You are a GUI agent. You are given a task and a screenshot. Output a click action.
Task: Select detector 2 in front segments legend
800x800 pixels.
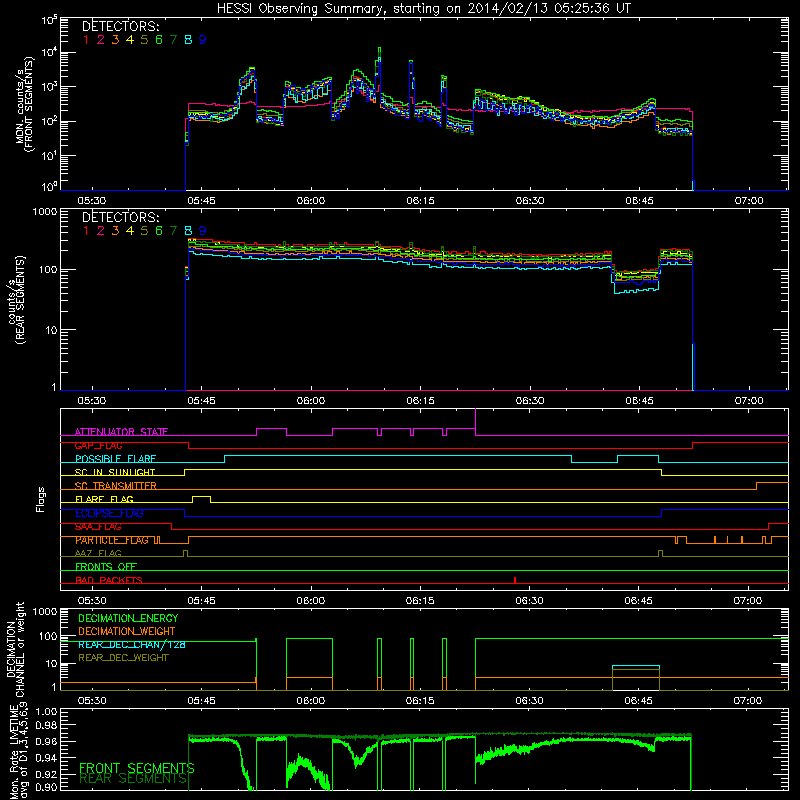(101, 40)
